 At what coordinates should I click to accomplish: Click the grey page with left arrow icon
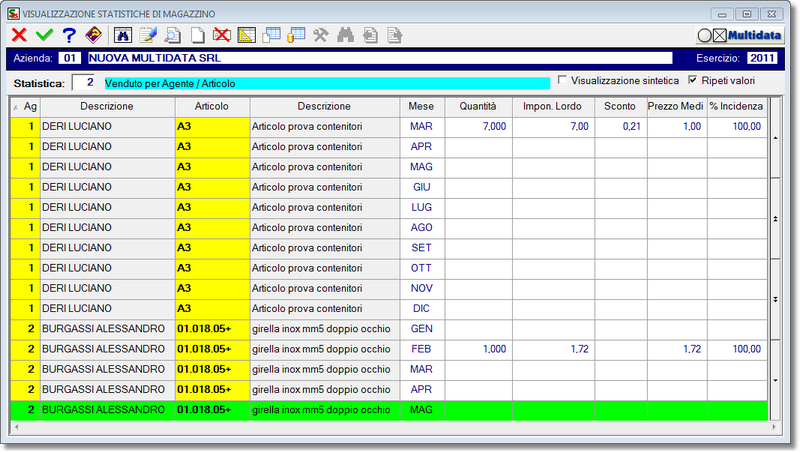pyautogui.click(x=370, y=35)
